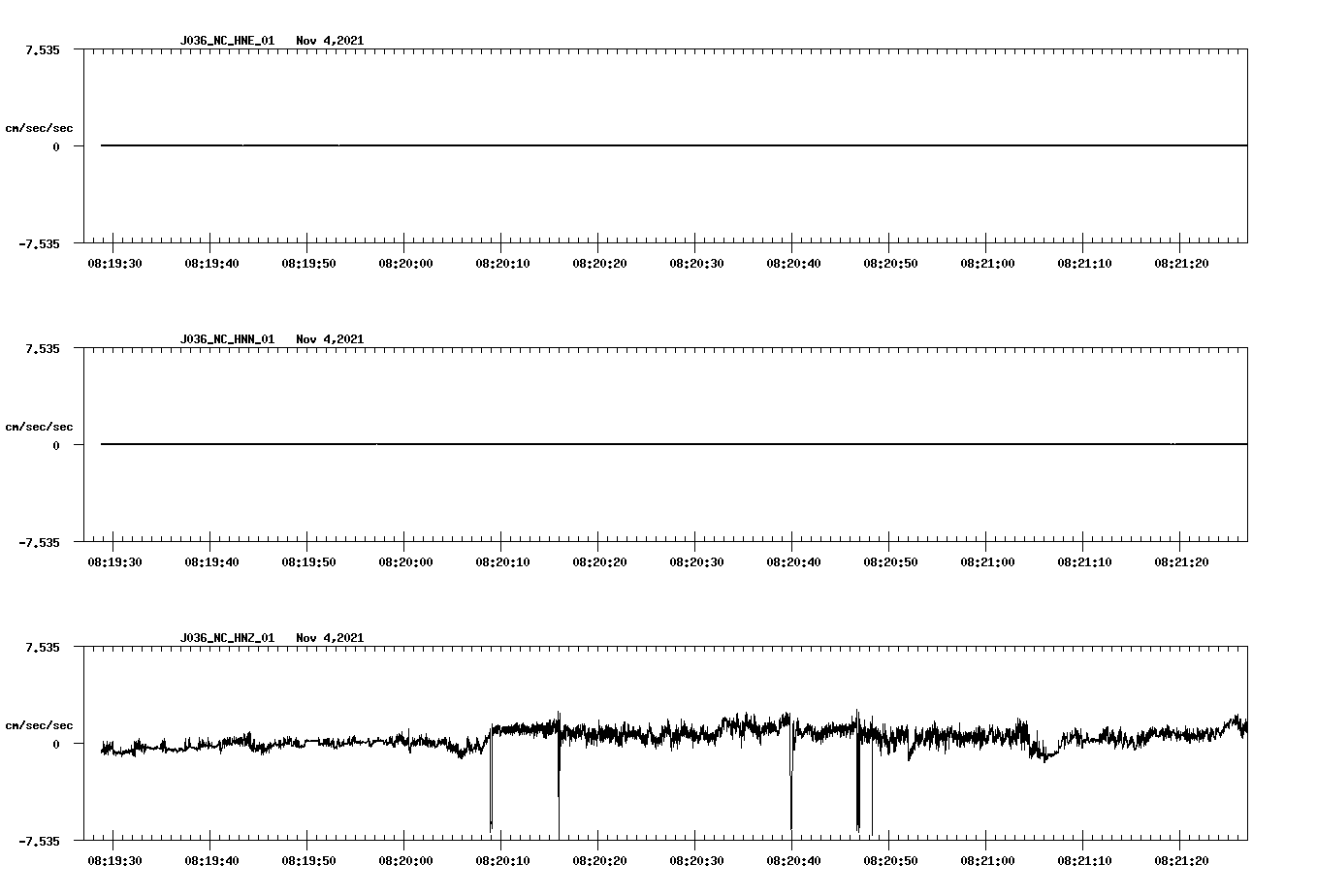Click the -7.535 lower limit of HNE plot
Viewport: 1317px width, 896px height.
[x=39, y=243]
